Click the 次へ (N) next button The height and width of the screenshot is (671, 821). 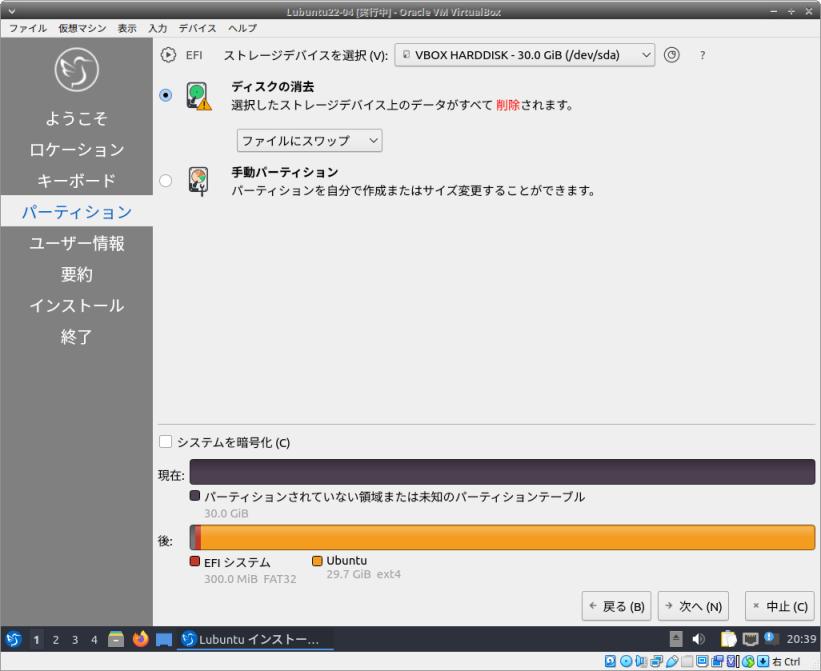coord(693,606)
